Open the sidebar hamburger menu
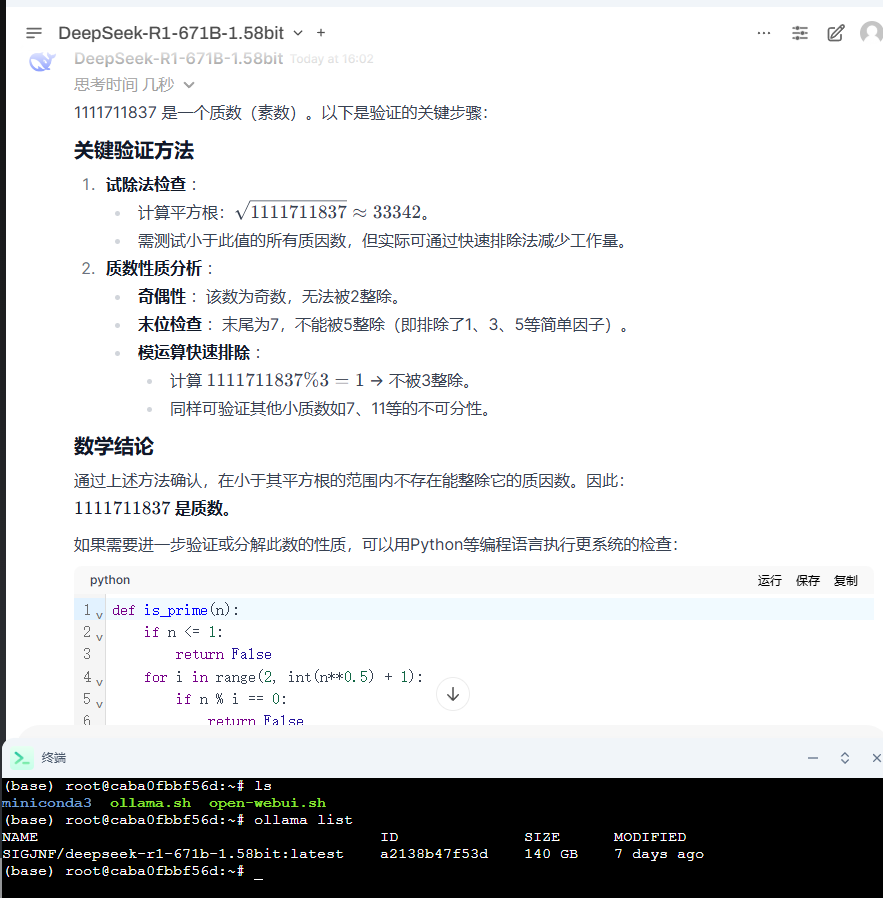Screen dimensions: 883x898 [x=34, y=33]
